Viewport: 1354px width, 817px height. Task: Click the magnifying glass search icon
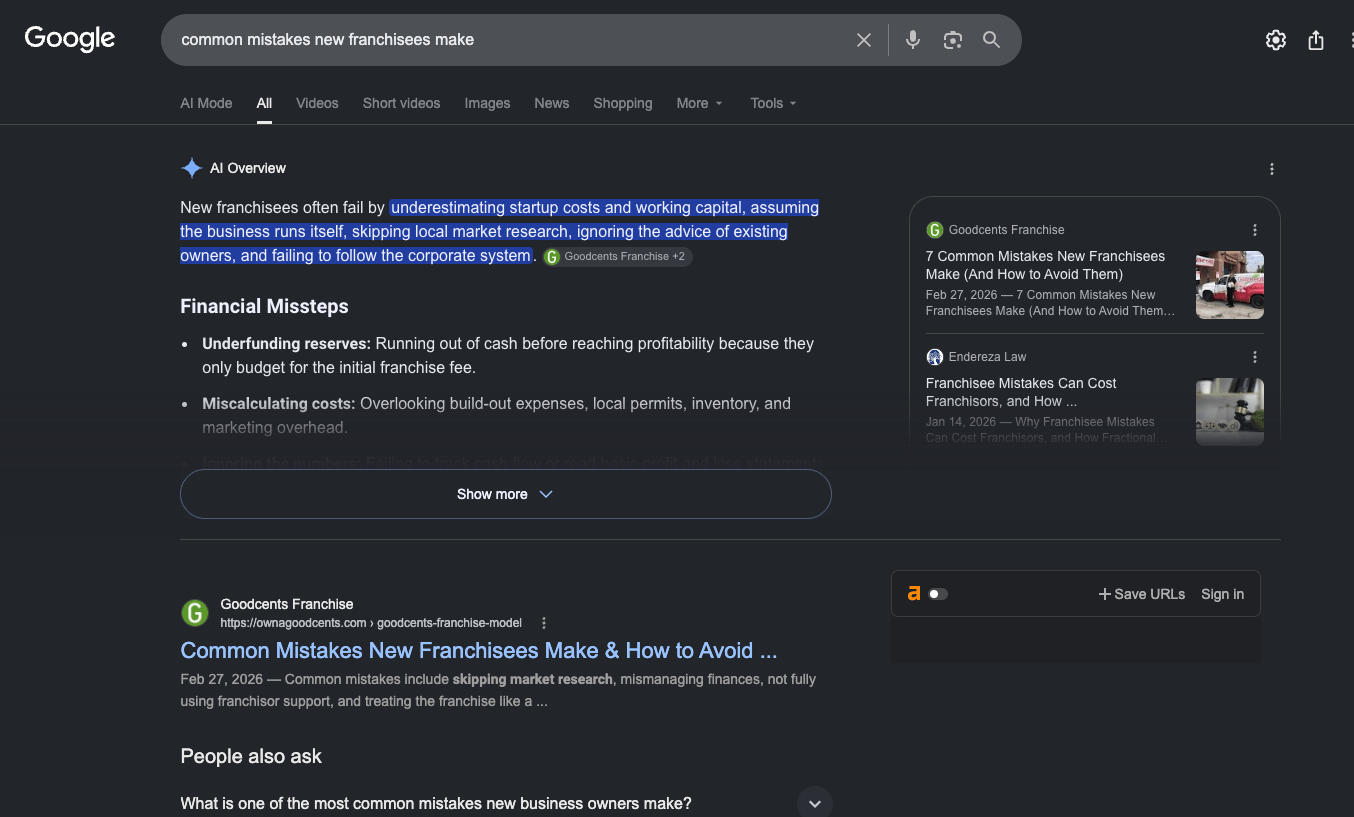pos(991,40)
